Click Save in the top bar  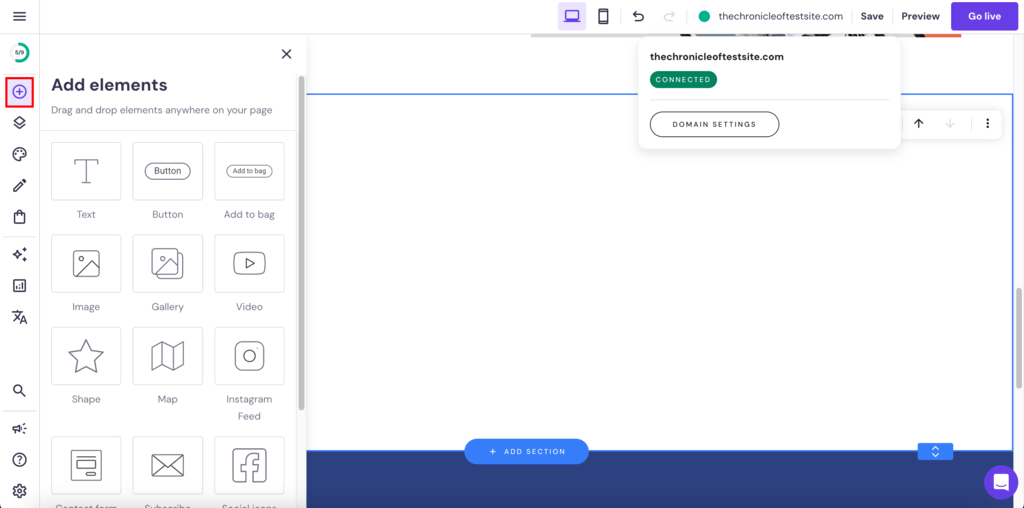click(872, 16)
